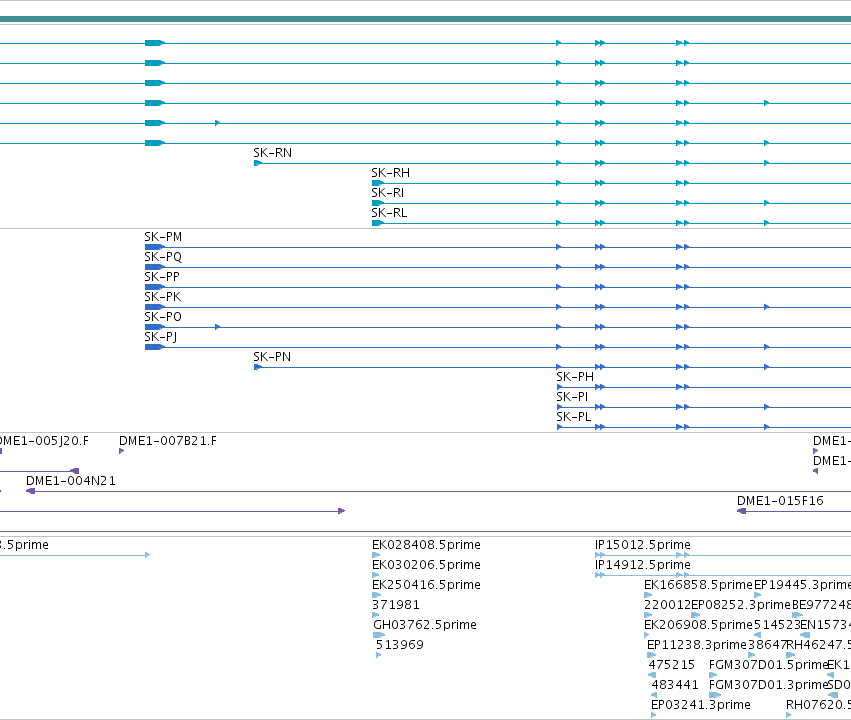Click the EP03241.3prime arrow glyph
This screenshot has height=720, width=851.
point(653,715)
